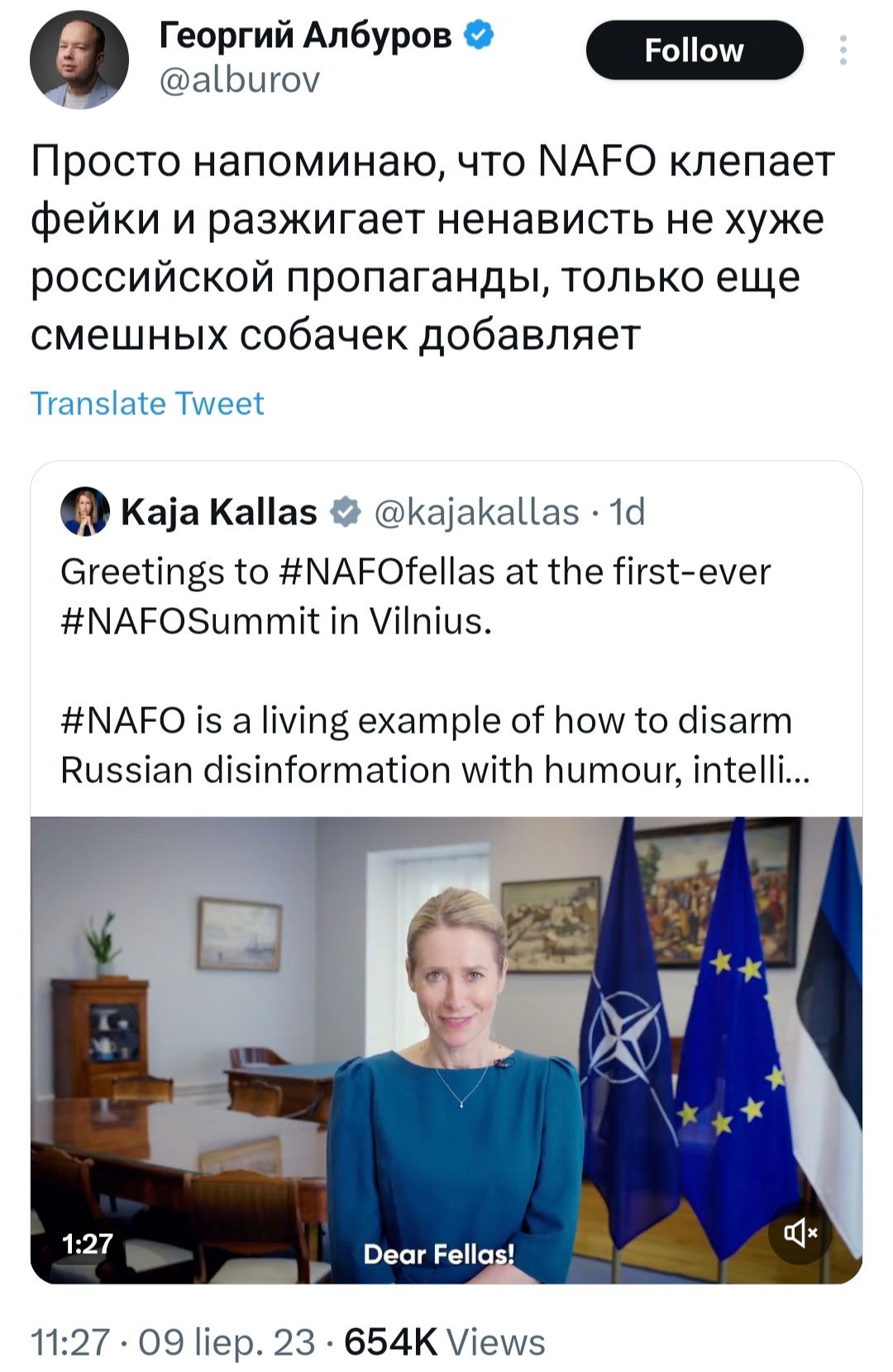The height and width of the screenshot is (1372, 893).
Task: Click the 1:27 video duration label
Action: pos(87,1242)
